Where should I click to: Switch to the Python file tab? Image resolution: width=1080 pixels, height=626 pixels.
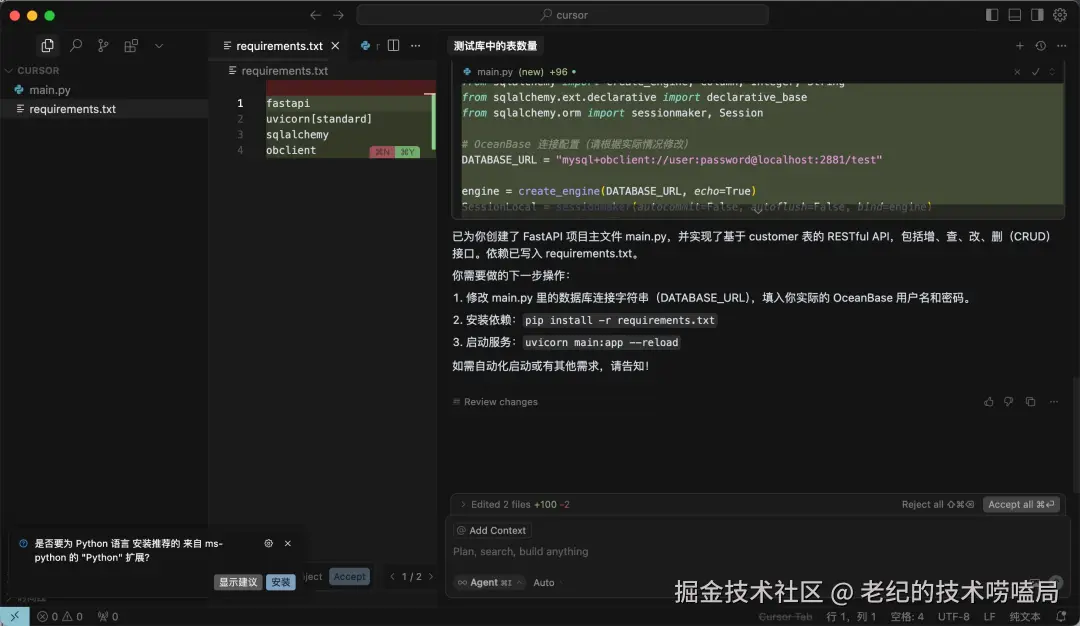tap(369, 45)
